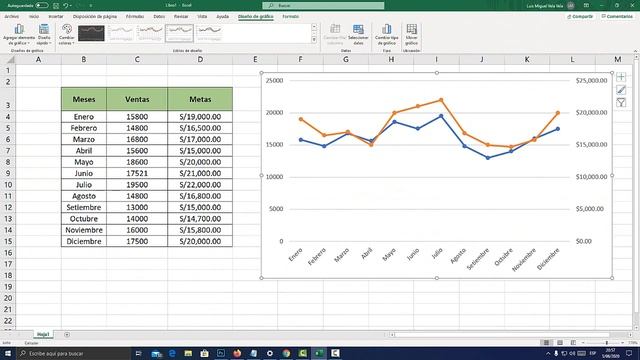Click zoom in plus button
Image resolution: width=640 pixels, height=360 pixels.
[x=623, y=343]
